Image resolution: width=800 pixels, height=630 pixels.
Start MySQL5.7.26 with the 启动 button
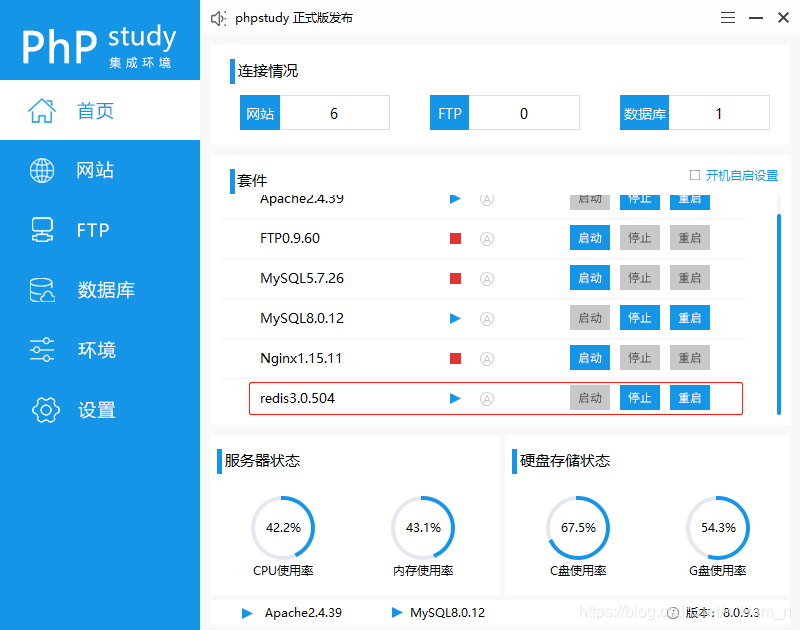click(x=590, y=278)
